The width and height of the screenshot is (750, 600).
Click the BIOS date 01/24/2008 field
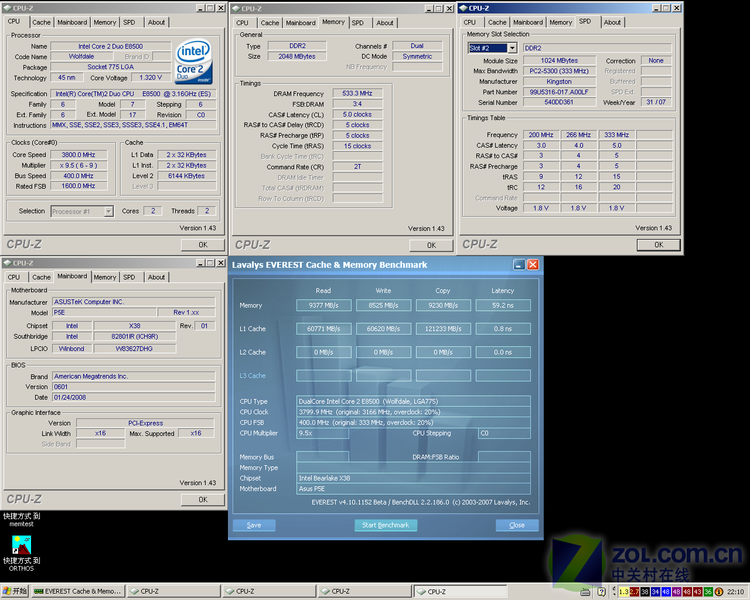point(133,398)
